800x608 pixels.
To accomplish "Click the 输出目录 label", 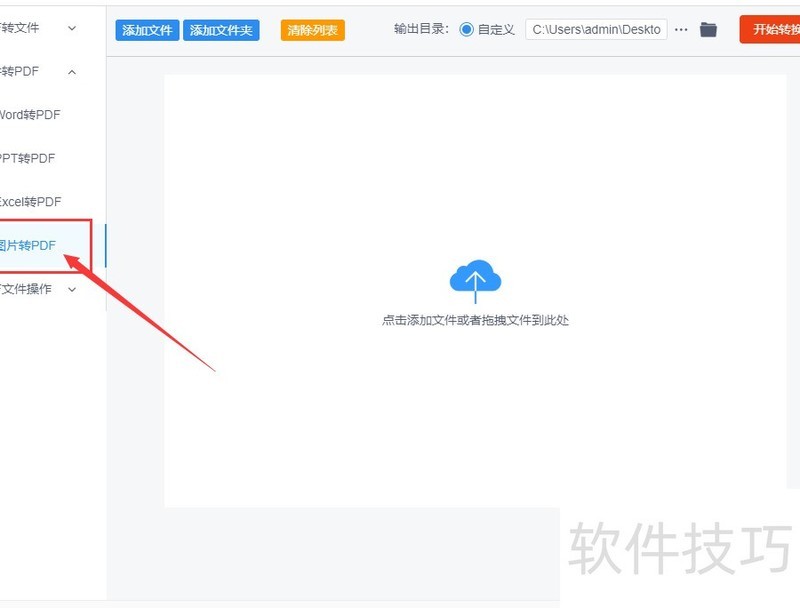I will (x=421, y=29).
